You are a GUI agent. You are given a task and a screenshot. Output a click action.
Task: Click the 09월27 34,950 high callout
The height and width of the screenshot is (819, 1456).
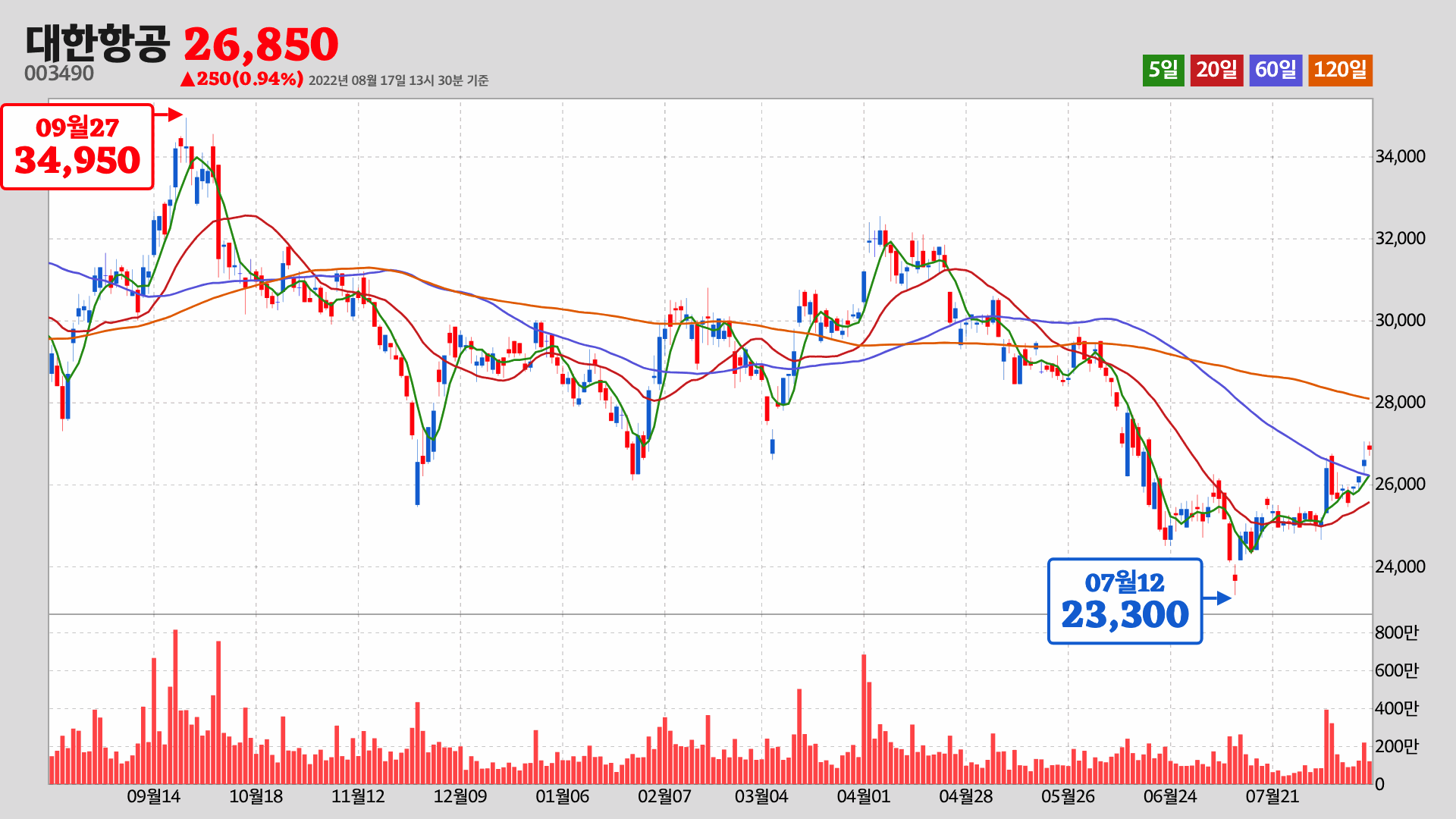point(77,146)
